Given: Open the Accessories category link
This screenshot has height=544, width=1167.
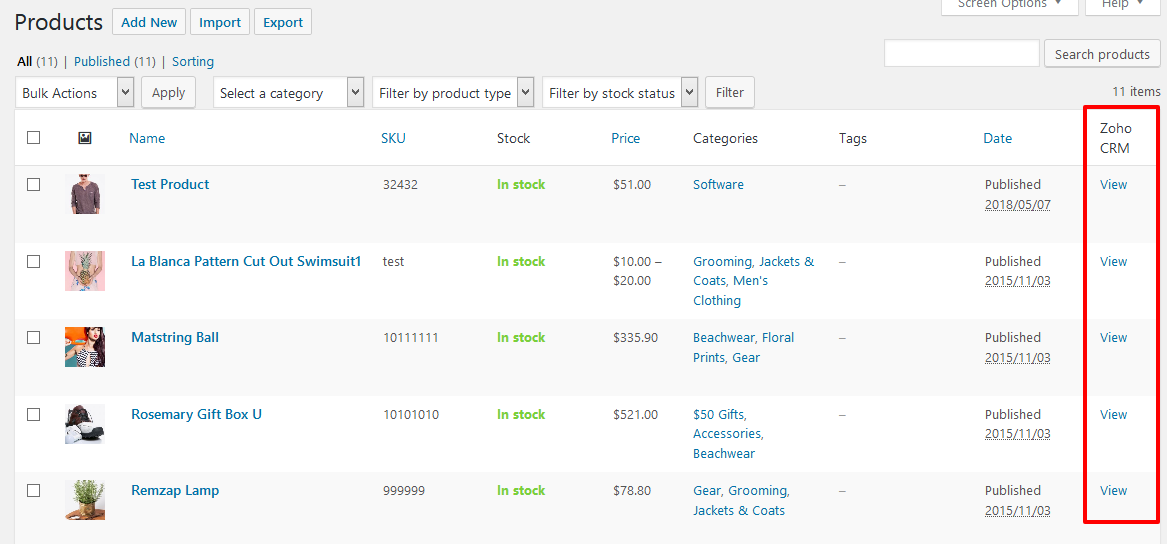Looking at the screenshot, I should coord(728,433).
